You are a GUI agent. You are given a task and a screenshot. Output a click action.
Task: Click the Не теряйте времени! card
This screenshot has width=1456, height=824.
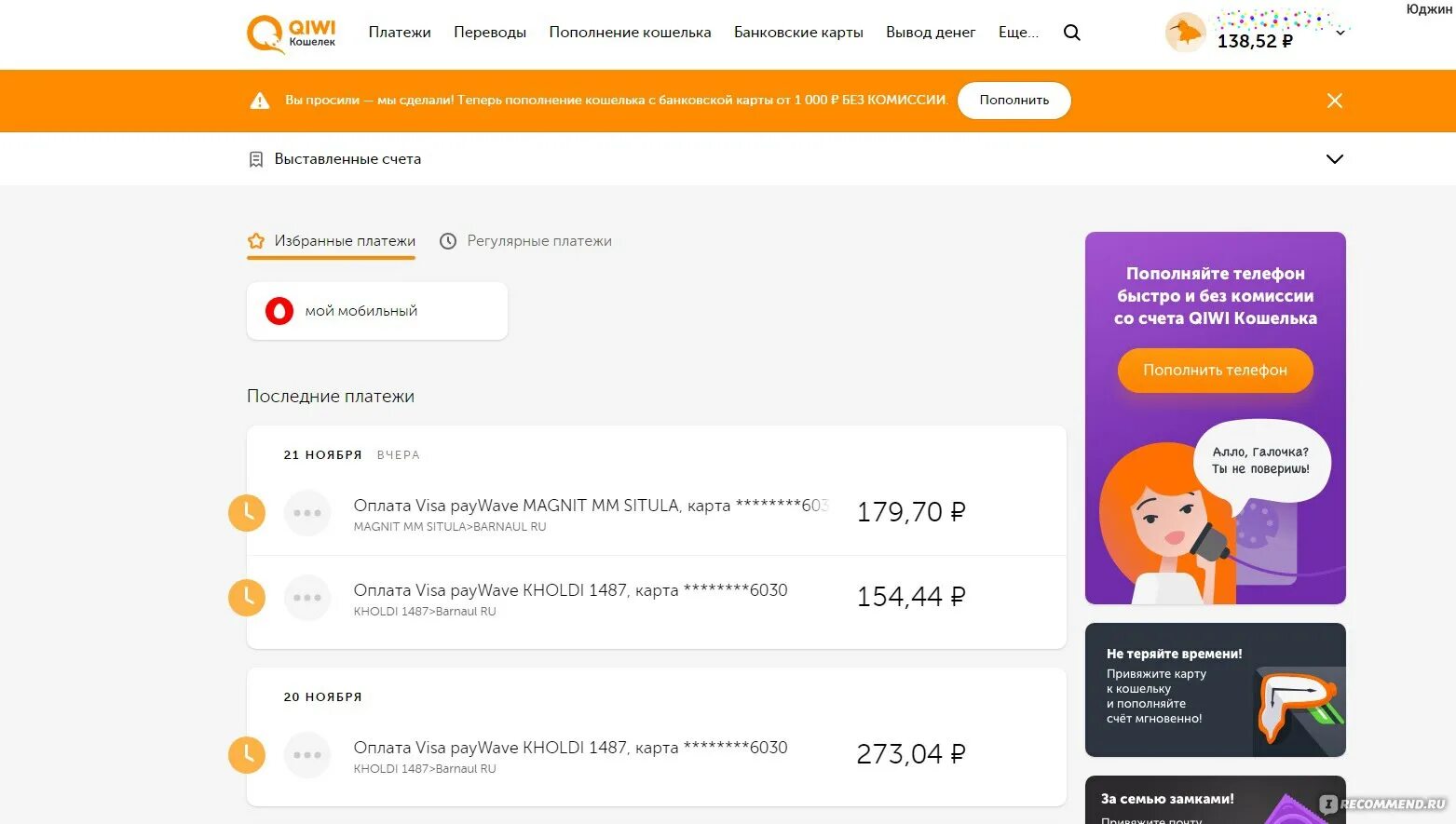1216,690
